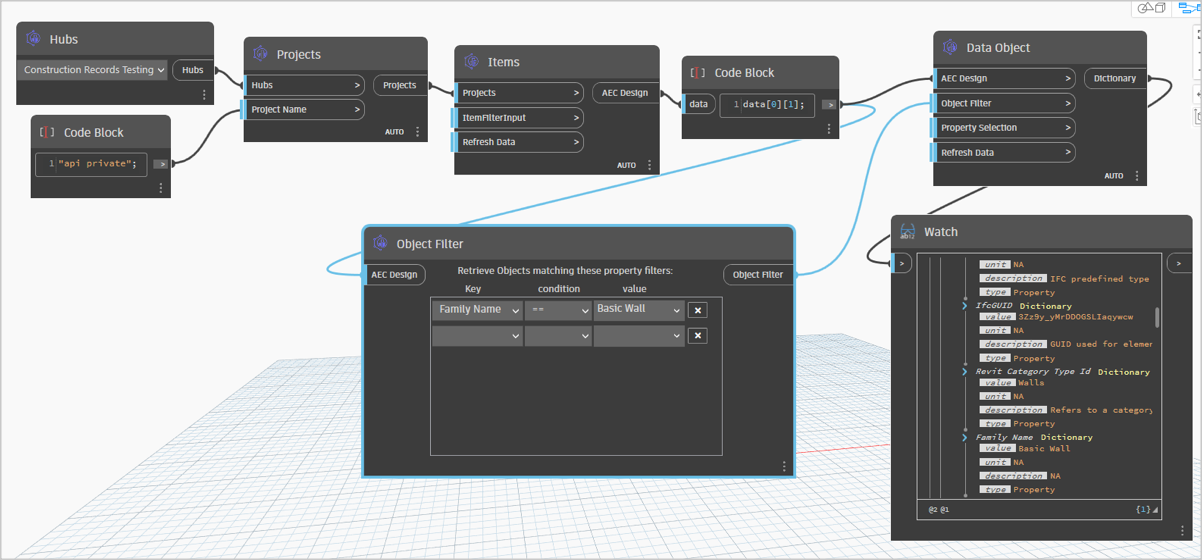Open the three-dot menu on Projects node

(418, 132)
